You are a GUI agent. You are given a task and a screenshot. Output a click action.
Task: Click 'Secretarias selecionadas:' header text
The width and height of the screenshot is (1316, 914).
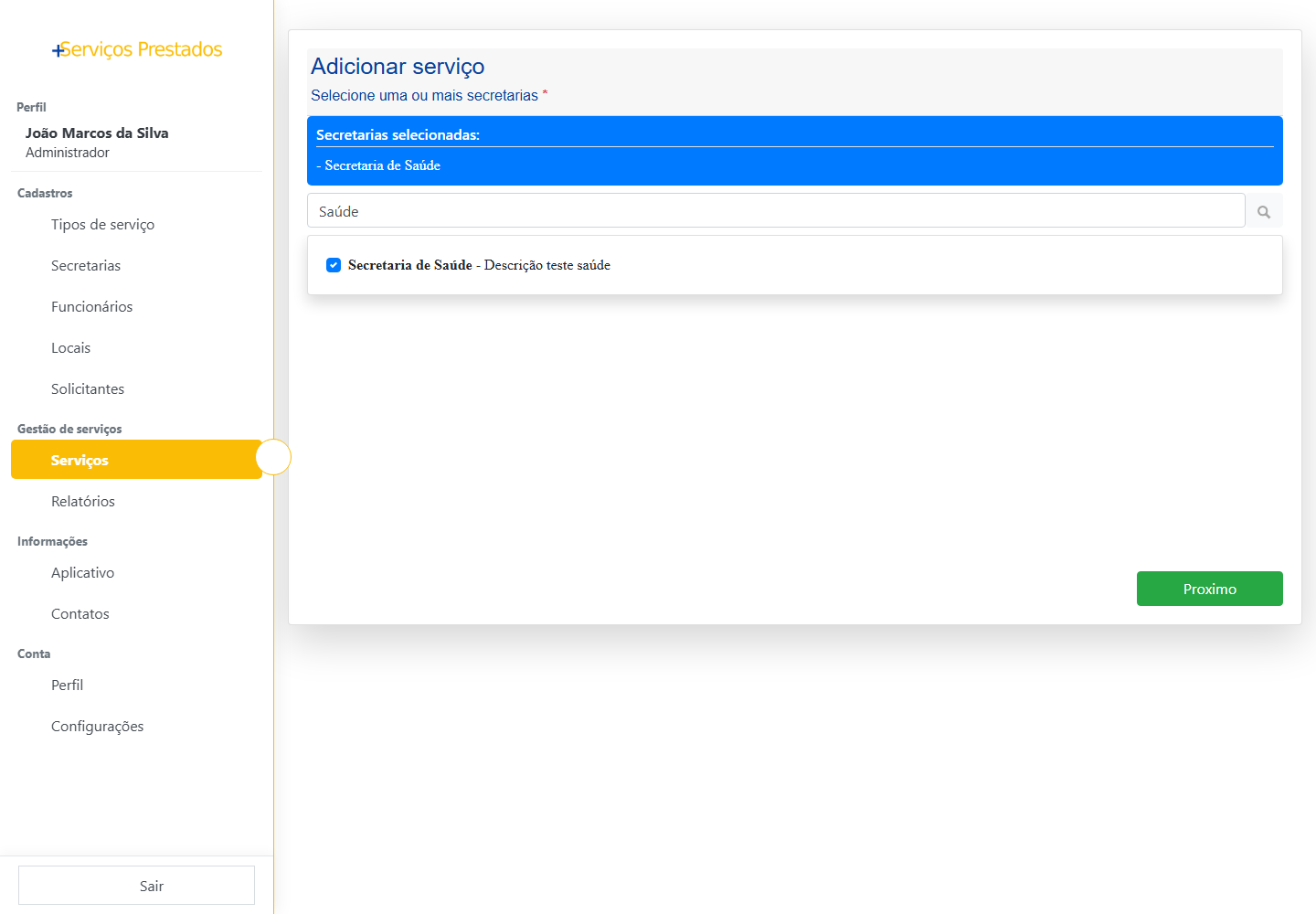tap(398, 134)
